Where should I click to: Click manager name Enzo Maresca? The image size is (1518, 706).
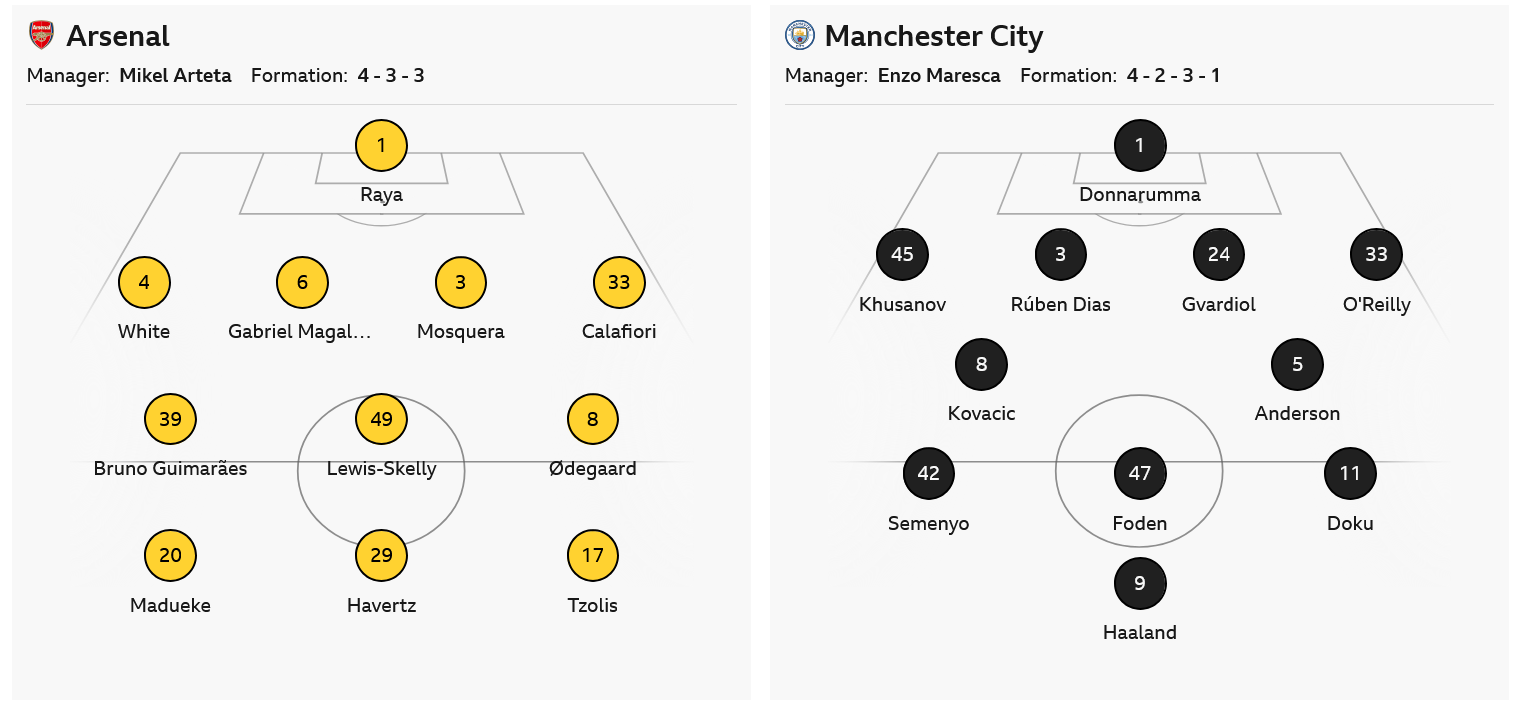tap(939, 75)
